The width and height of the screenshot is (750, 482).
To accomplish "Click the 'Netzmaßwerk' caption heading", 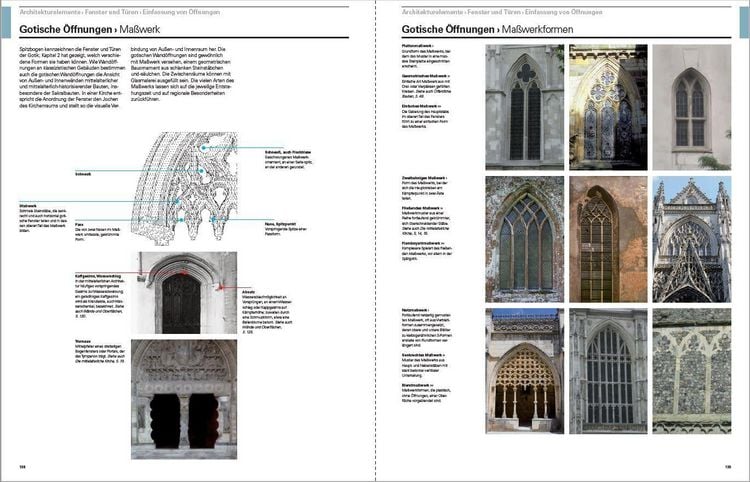I will click(416, 310).
